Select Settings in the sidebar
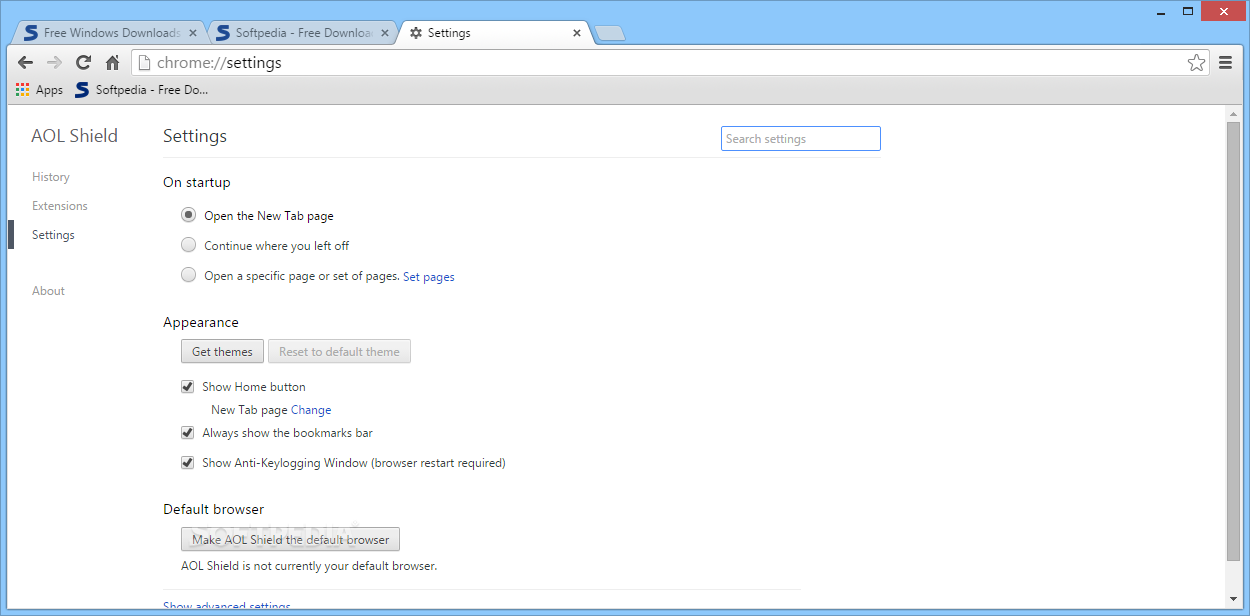The width and height of the screenshot is (1250, 616). 53,235
